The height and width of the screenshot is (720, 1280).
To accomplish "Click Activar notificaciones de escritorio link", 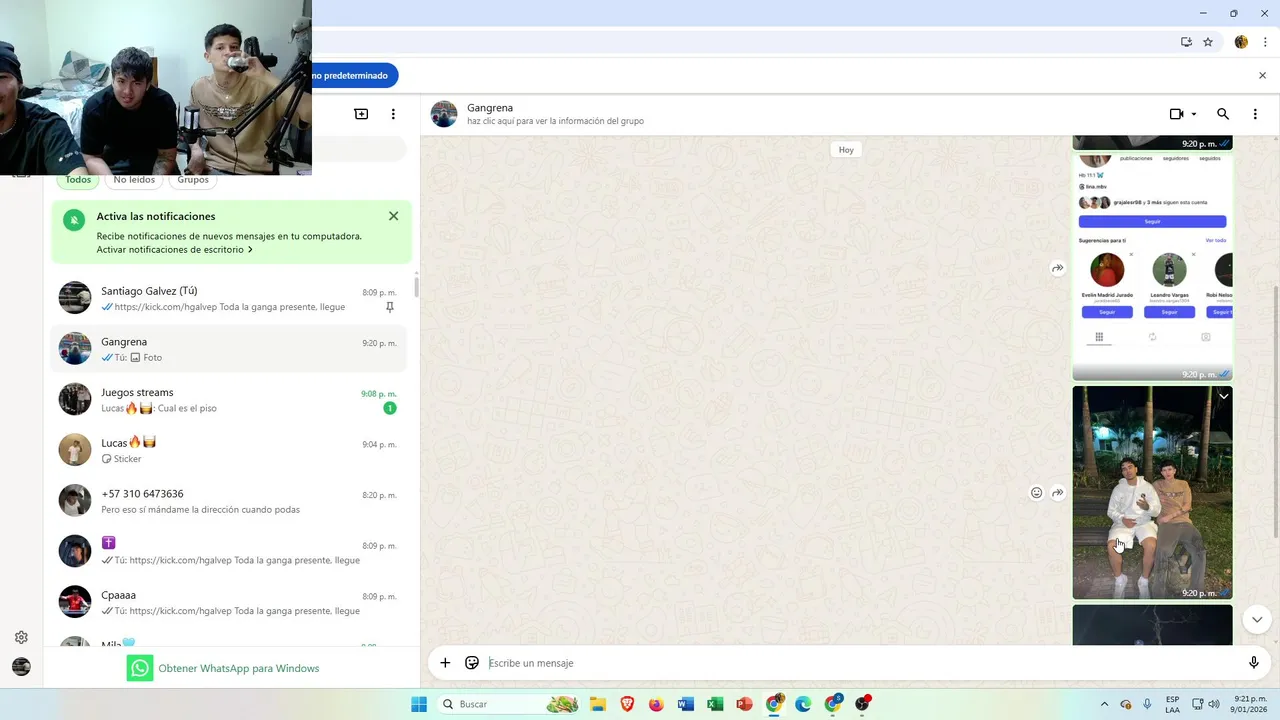I will point(174,250).
